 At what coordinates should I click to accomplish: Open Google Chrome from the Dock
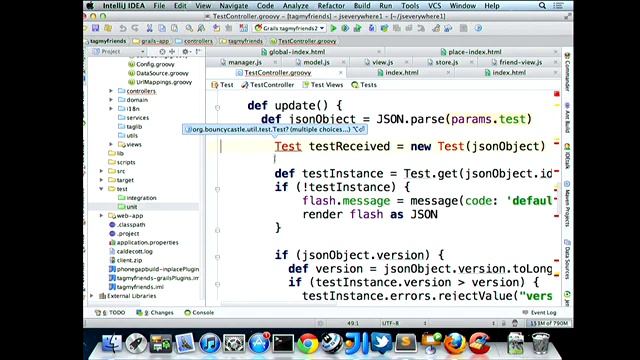pos(308,343)
